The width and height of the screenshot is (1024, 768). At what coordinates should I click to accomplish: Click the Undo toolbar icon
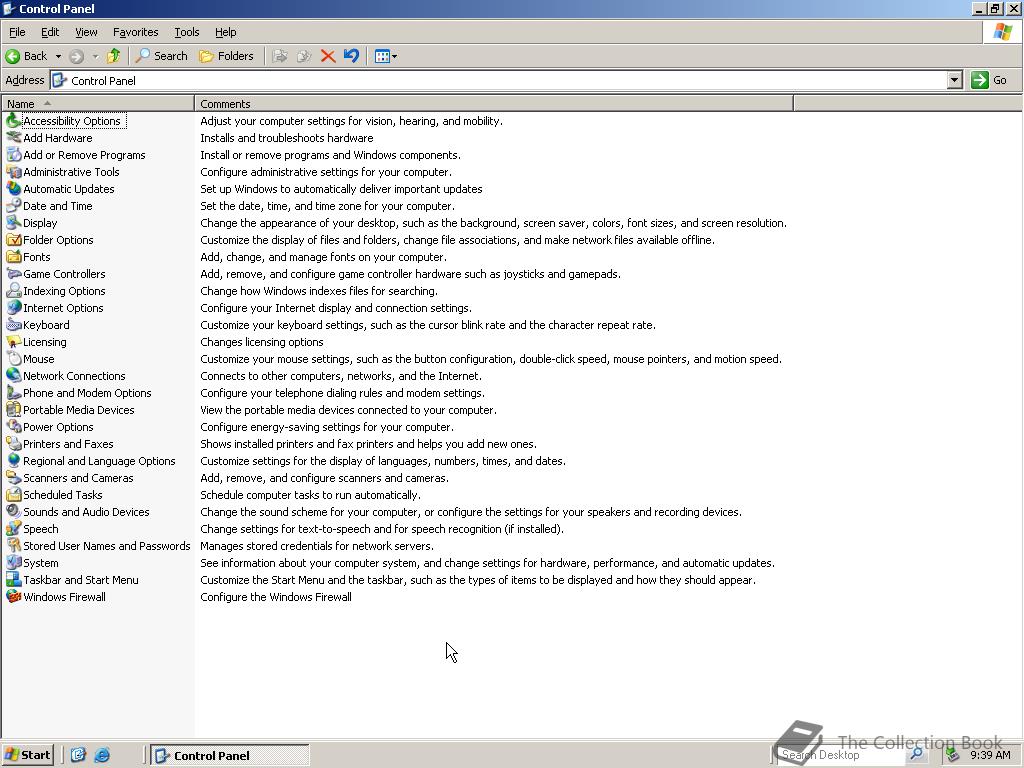pyautogui.click(x=351, y=56)
